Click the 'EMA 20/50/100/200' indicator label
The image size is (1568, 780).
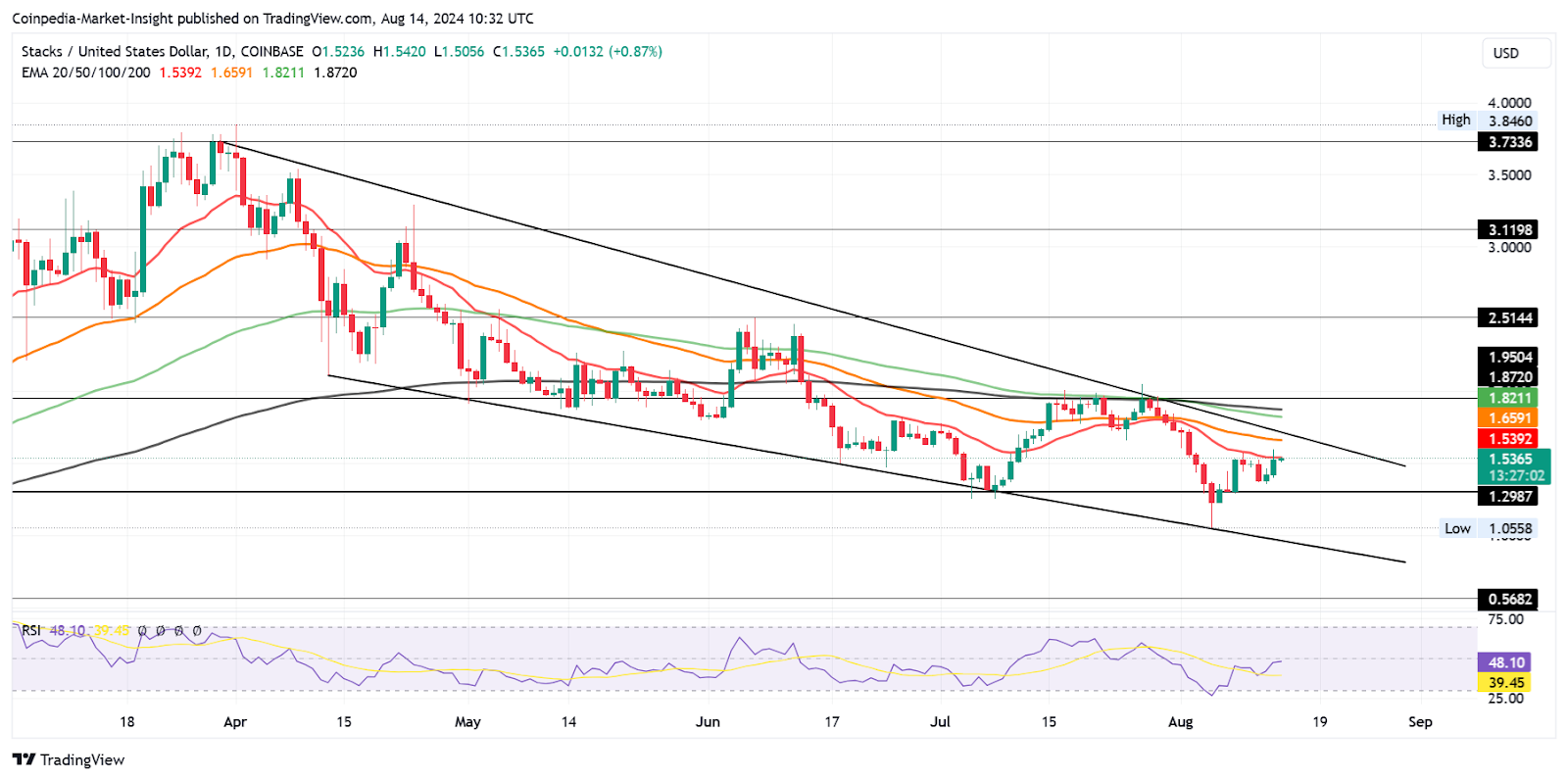(86, 73)
